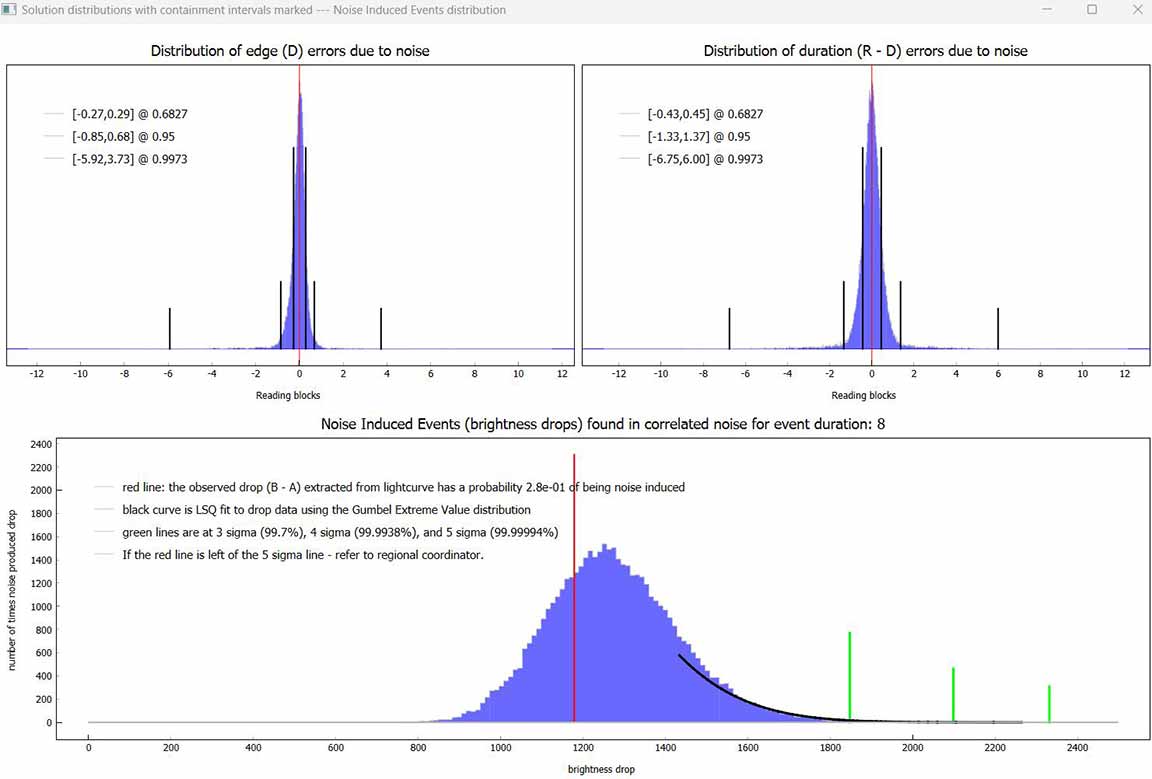Click the black -1.33 bound line in duration errors plot
Image resolution: width=1152 pixels, height=779 pixels.
(844, 315)
